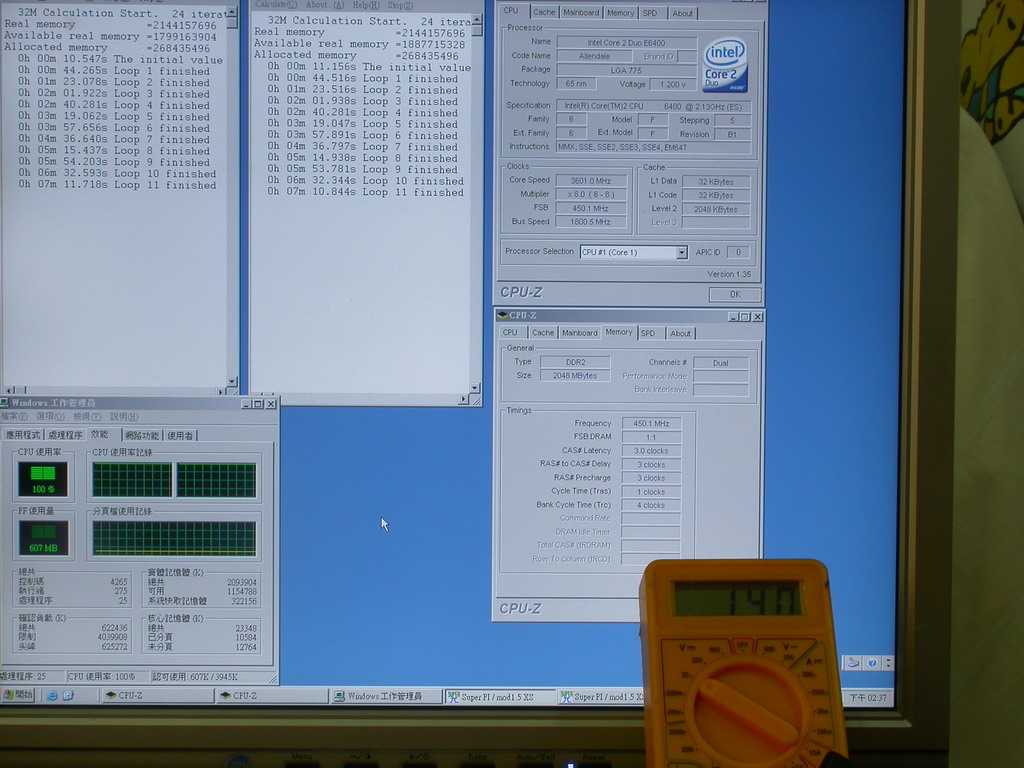1024x768 pixels.
Task: Click scroll-up arrow in left Super PI window
Action: tap(232, 12)
